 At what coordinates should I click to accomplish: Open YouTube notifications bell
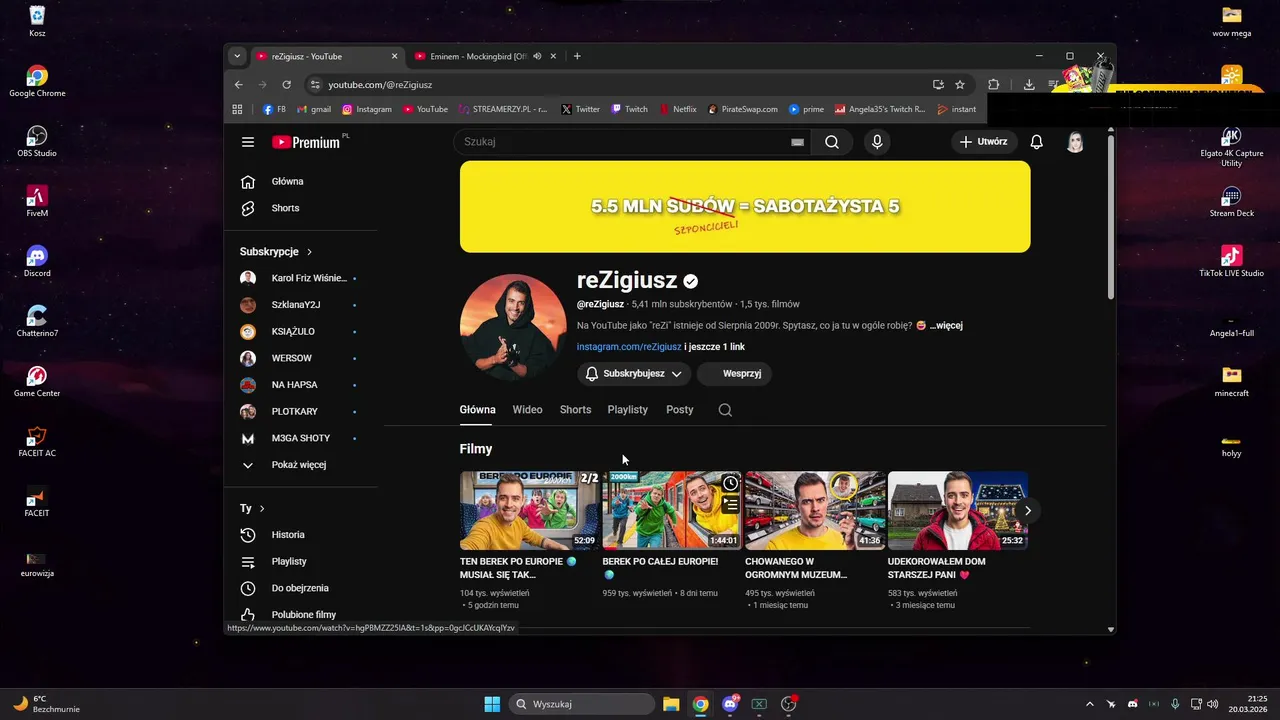tap(1036, 142)
